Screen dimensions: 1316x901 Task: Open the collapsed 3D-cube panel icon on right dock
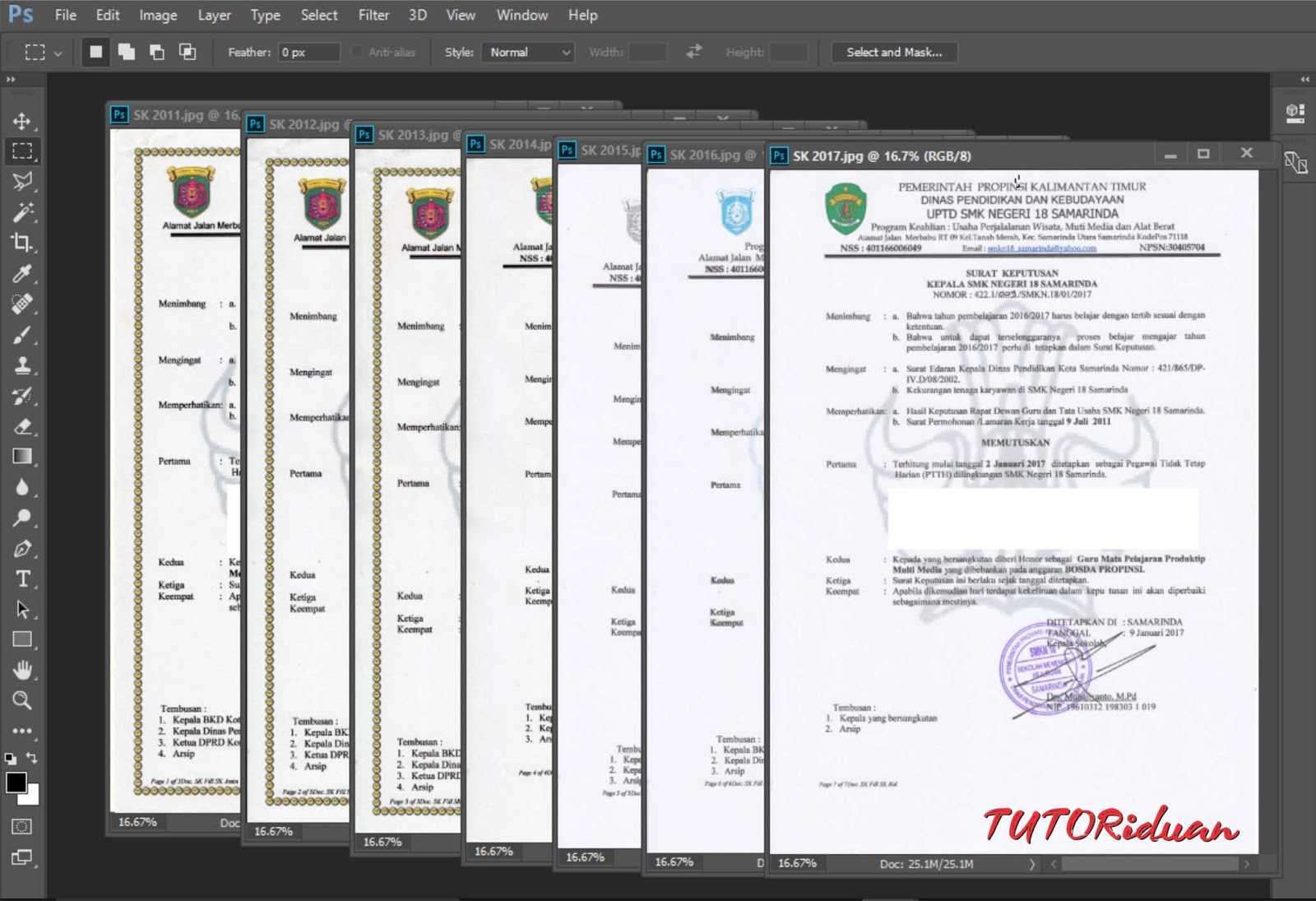[1295, 113]
